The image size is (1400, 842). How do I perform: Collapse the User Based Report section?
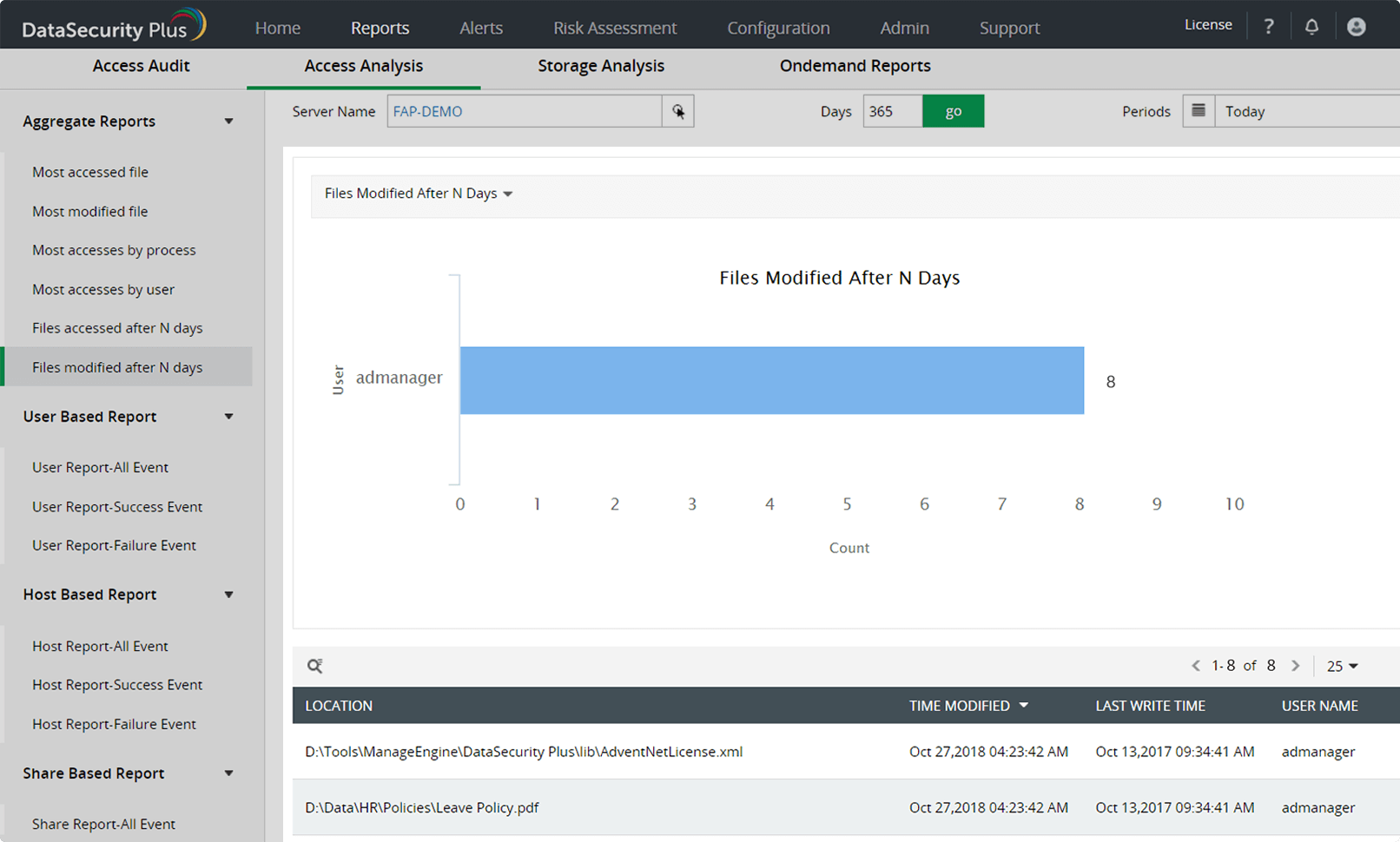pos(228,417)
